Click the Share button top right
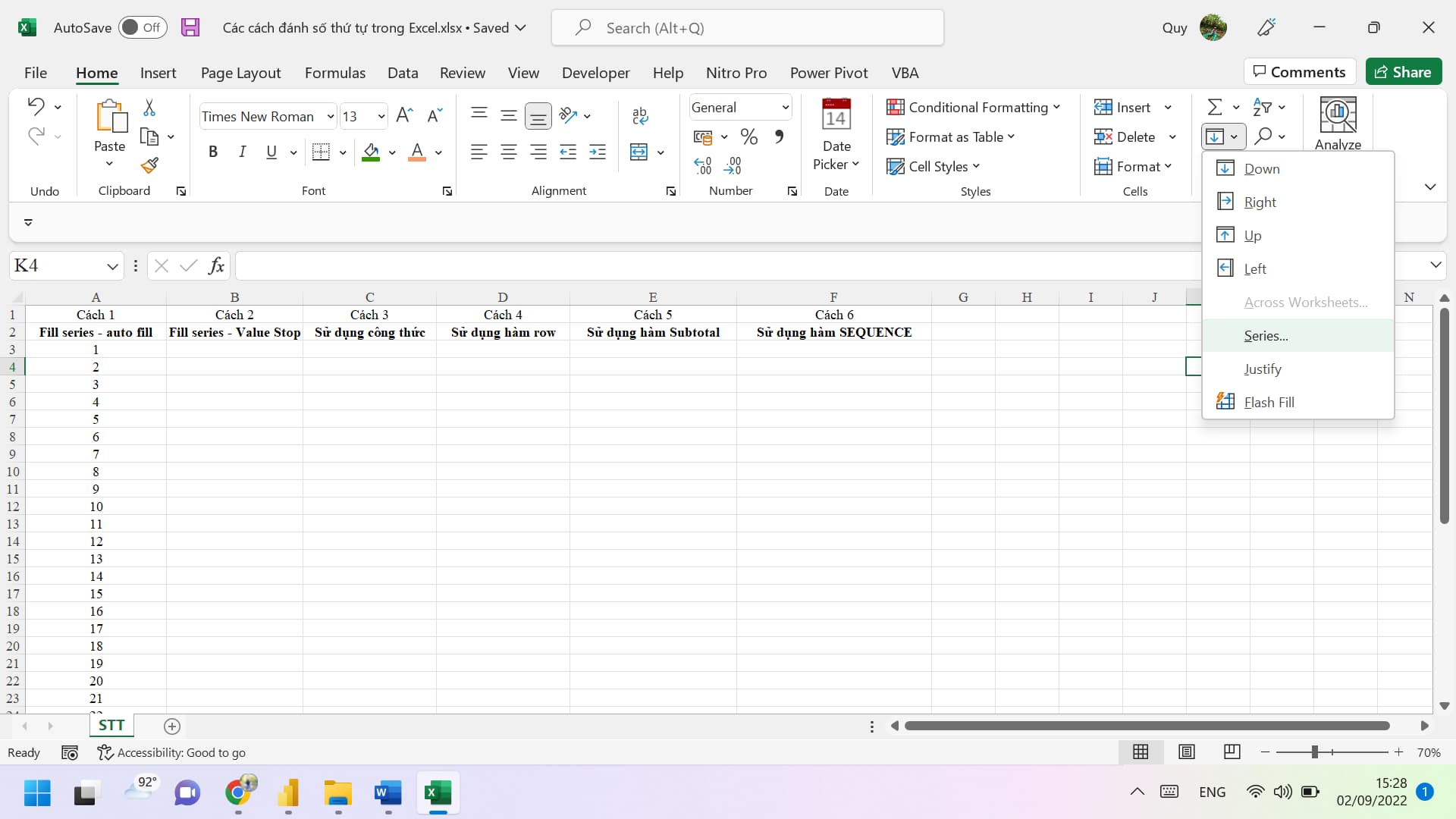This screenshot has height=819, width=1456. [x=1405, y=71]
